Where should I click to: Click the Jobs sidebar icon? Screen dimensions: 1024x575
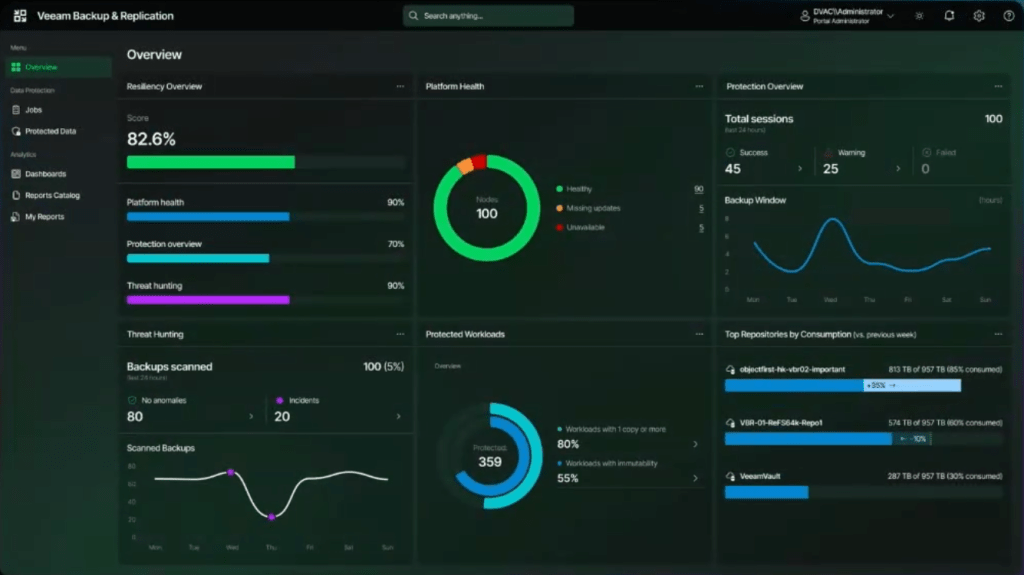pyautogui.click(x=16, y=110)
